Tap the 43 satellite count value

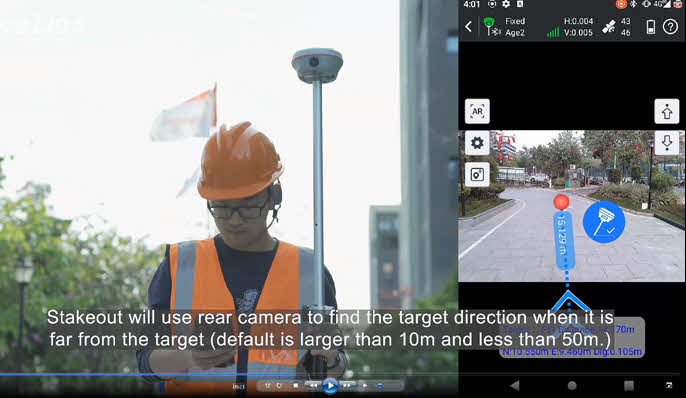[626, 21]
